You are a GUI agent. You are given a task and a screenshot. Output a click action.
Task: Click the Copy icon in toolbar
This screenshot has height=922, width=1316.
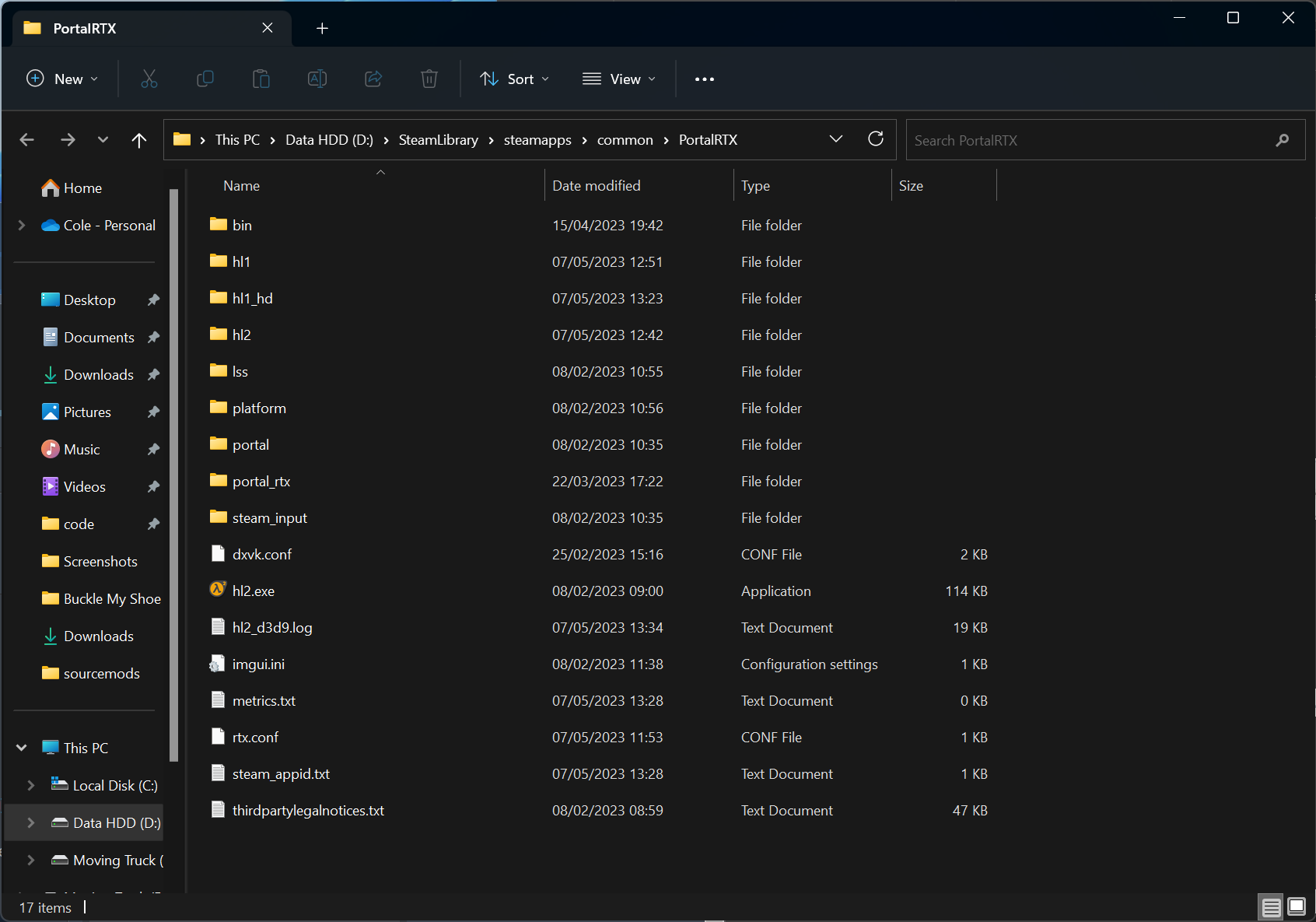[x=205, y=79]
